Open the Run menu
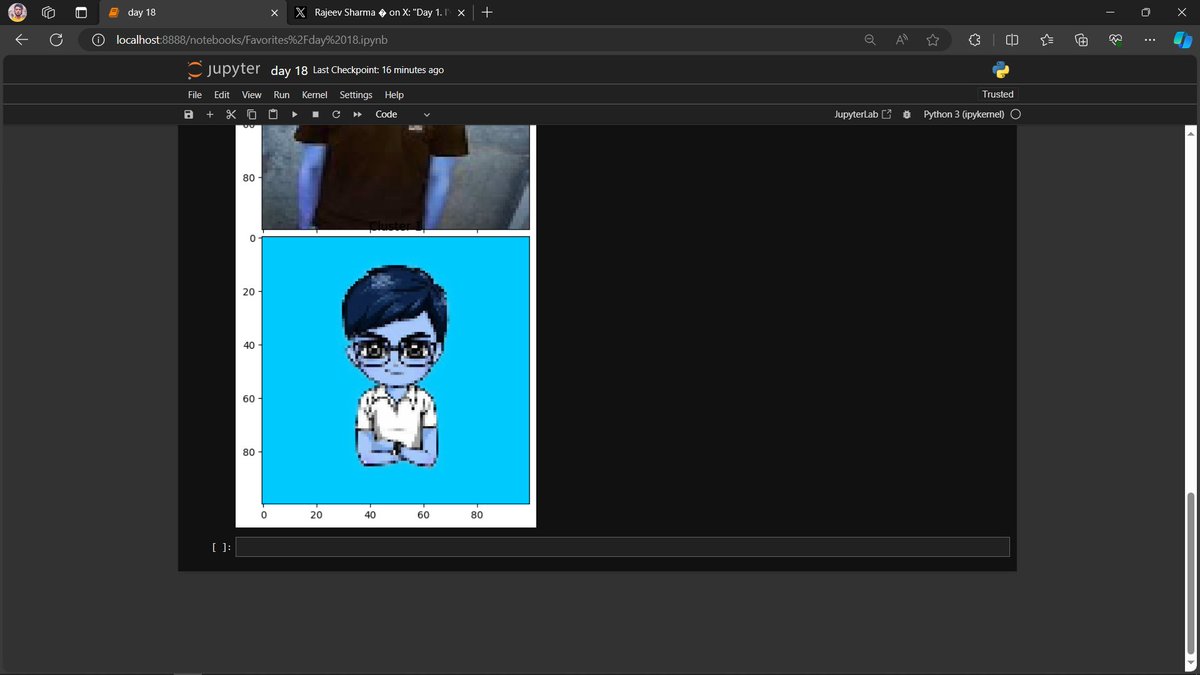 282,95
